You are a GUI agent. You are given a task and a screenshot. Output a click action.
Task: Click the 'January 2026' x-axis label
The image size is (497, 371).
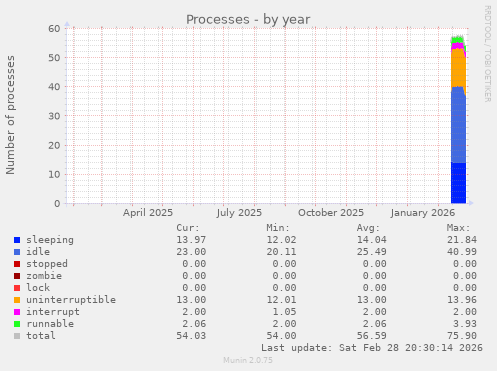[423, 213]
